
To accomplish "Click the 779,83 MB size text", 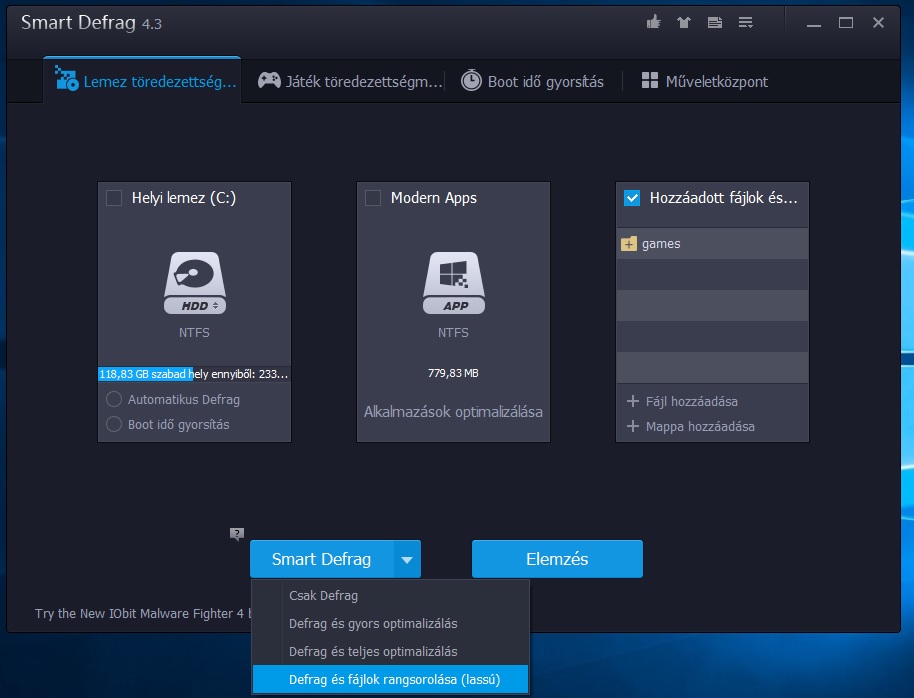I will (x=453, y=373).
